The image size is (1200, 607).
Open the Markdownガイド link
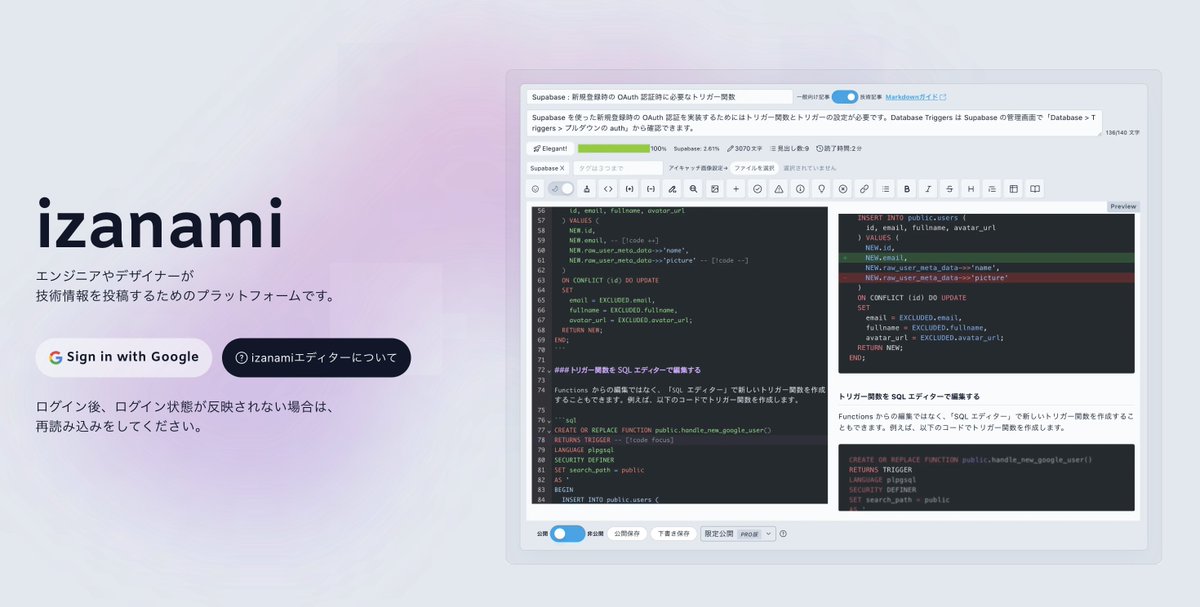point(915,97)
